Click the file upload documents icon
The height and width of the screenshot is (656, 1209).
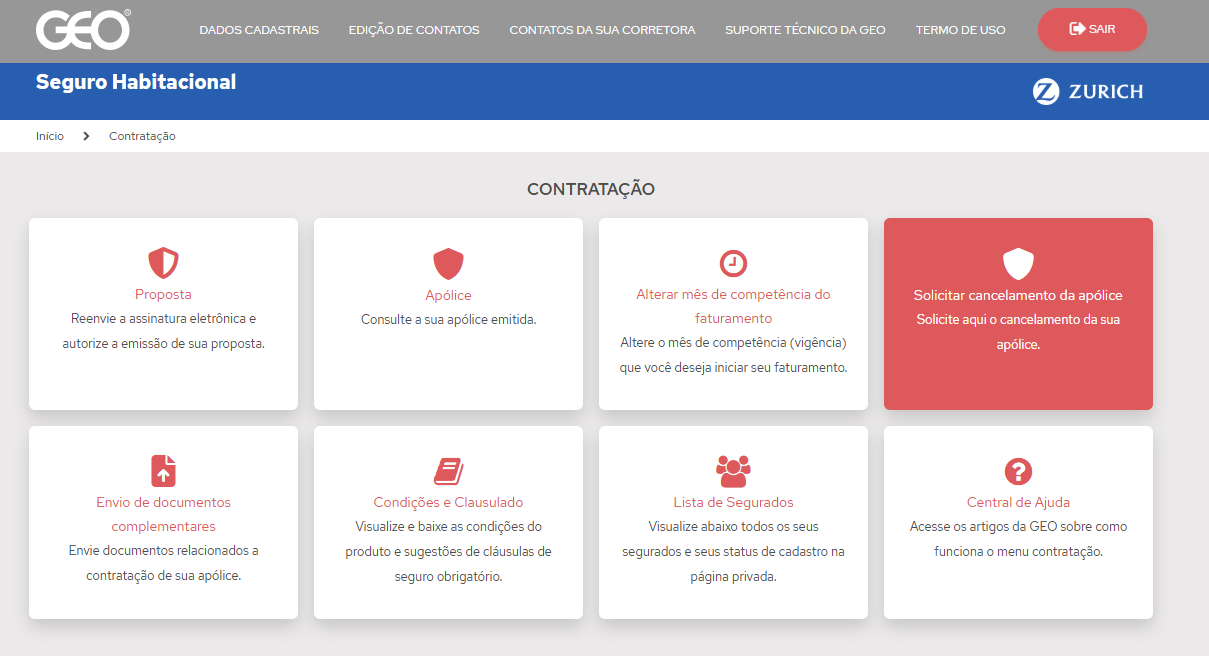pyautogui.click(x=163, y=470)
